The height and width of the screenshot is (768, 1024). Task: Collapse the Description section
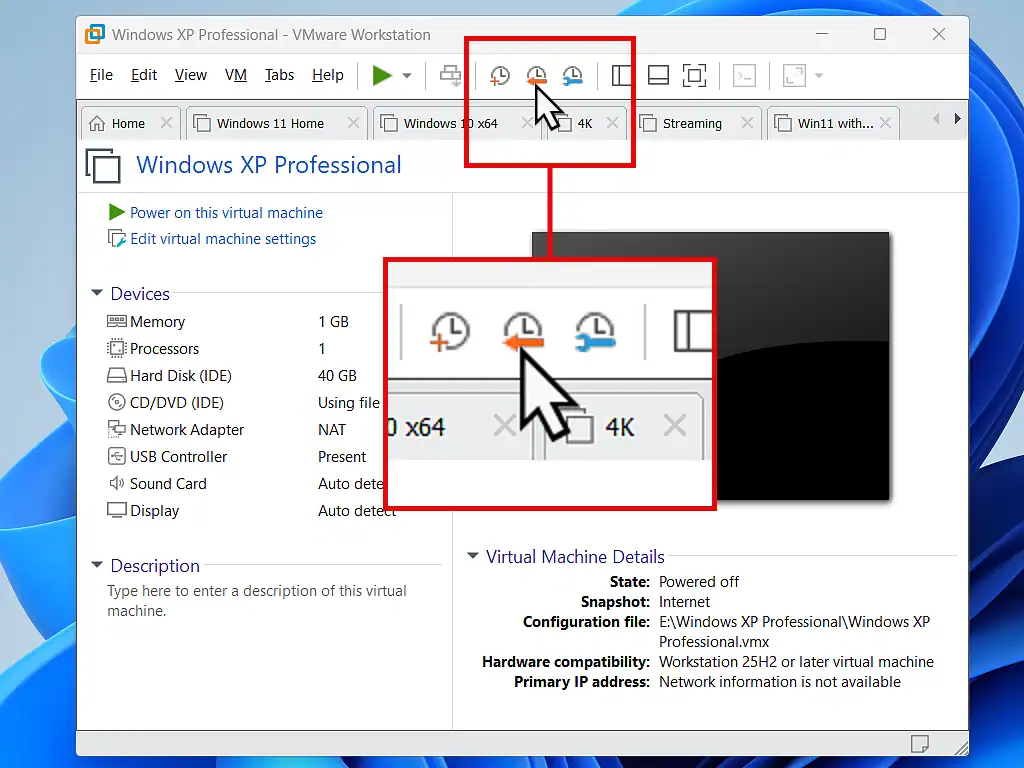97,564
